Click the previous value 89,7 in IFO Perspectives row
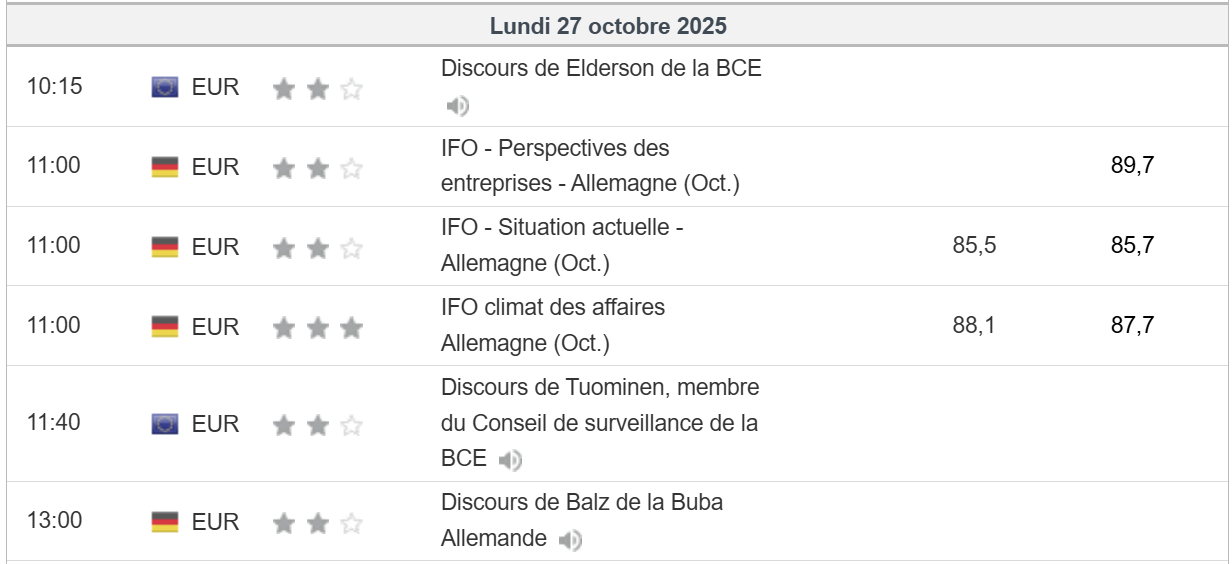 (1132, 166)
